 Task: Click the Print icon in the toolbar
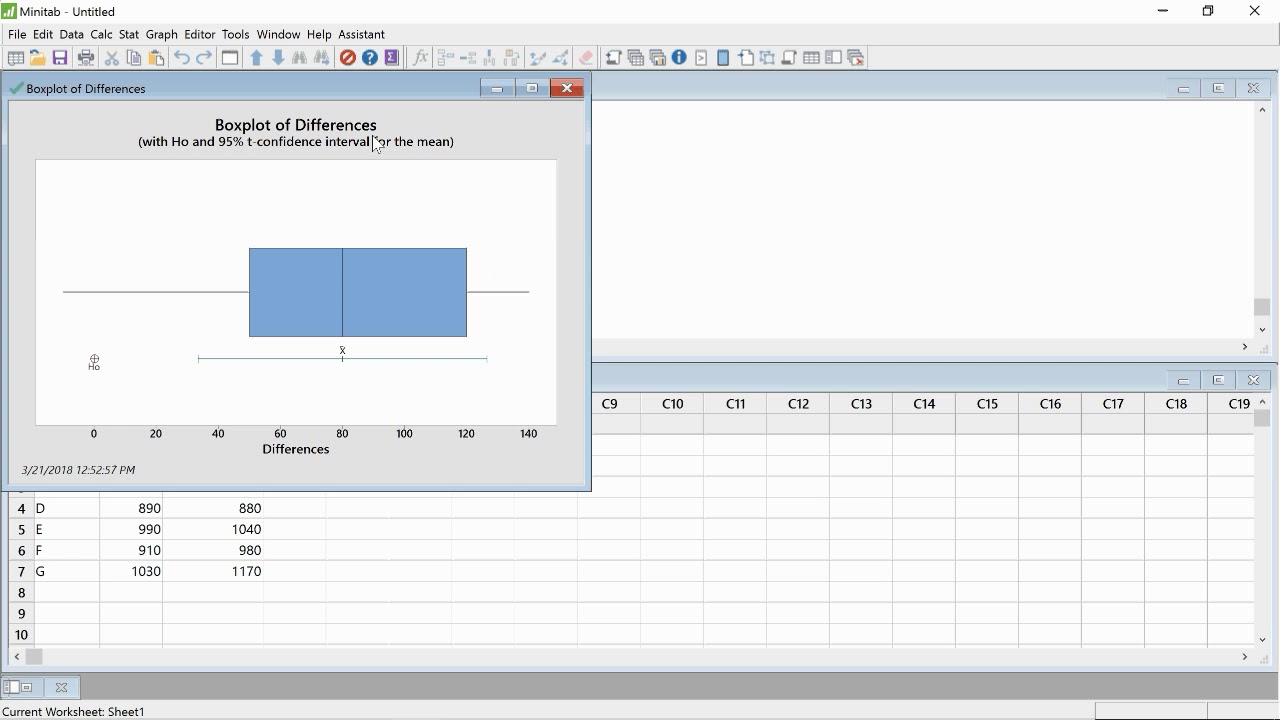(86, 58)
